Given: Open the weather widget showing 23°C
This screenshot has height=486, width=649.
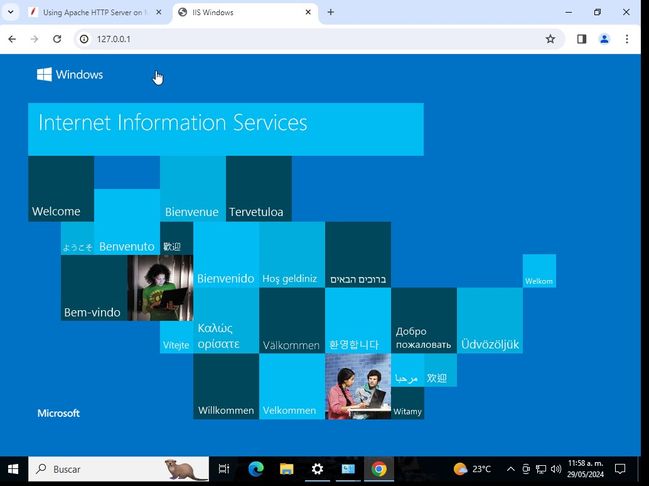Looking at the screenshot, I should [472, 469].
